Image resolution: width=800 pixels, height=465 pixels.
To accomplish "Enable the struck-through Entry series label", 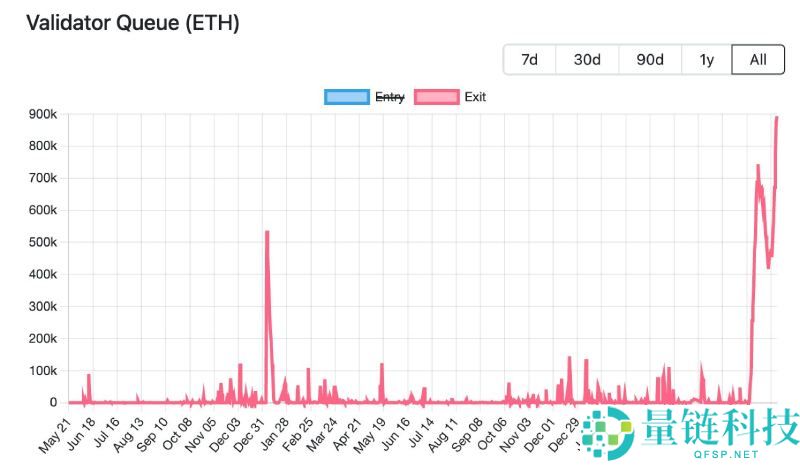I will 389,97.
